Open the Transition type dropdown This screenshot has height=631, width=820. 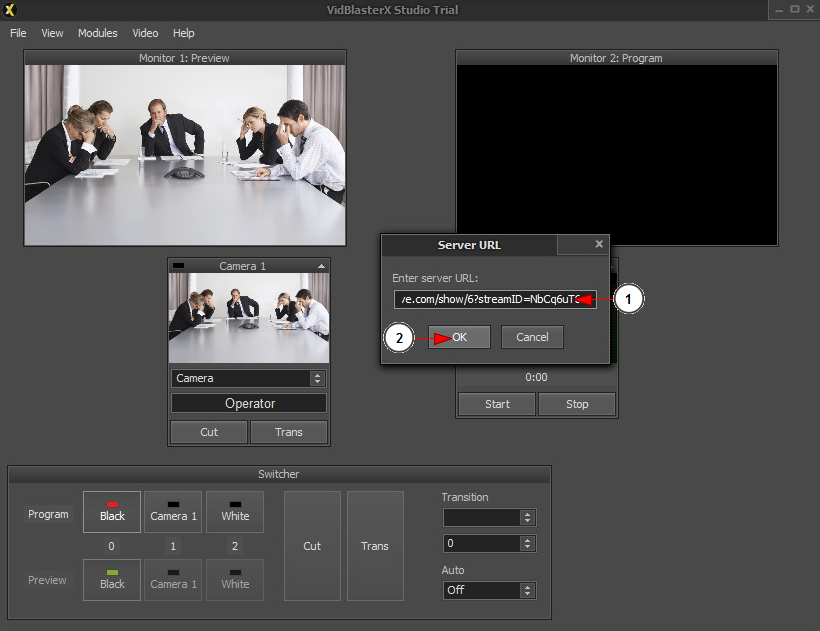489,518
